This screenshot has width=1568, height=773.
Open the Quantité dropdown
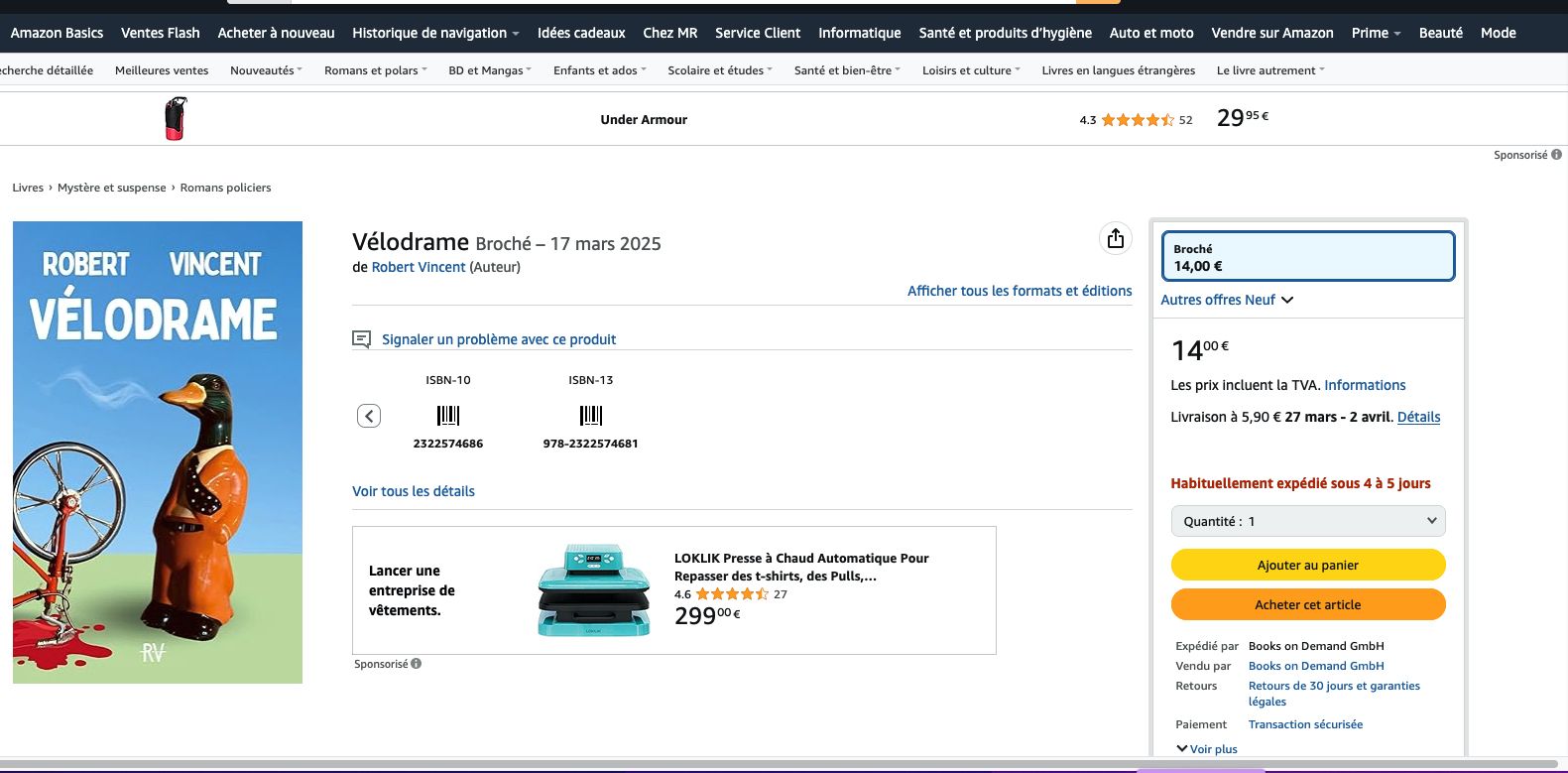pyautogui.click(x=1308, y=521)
